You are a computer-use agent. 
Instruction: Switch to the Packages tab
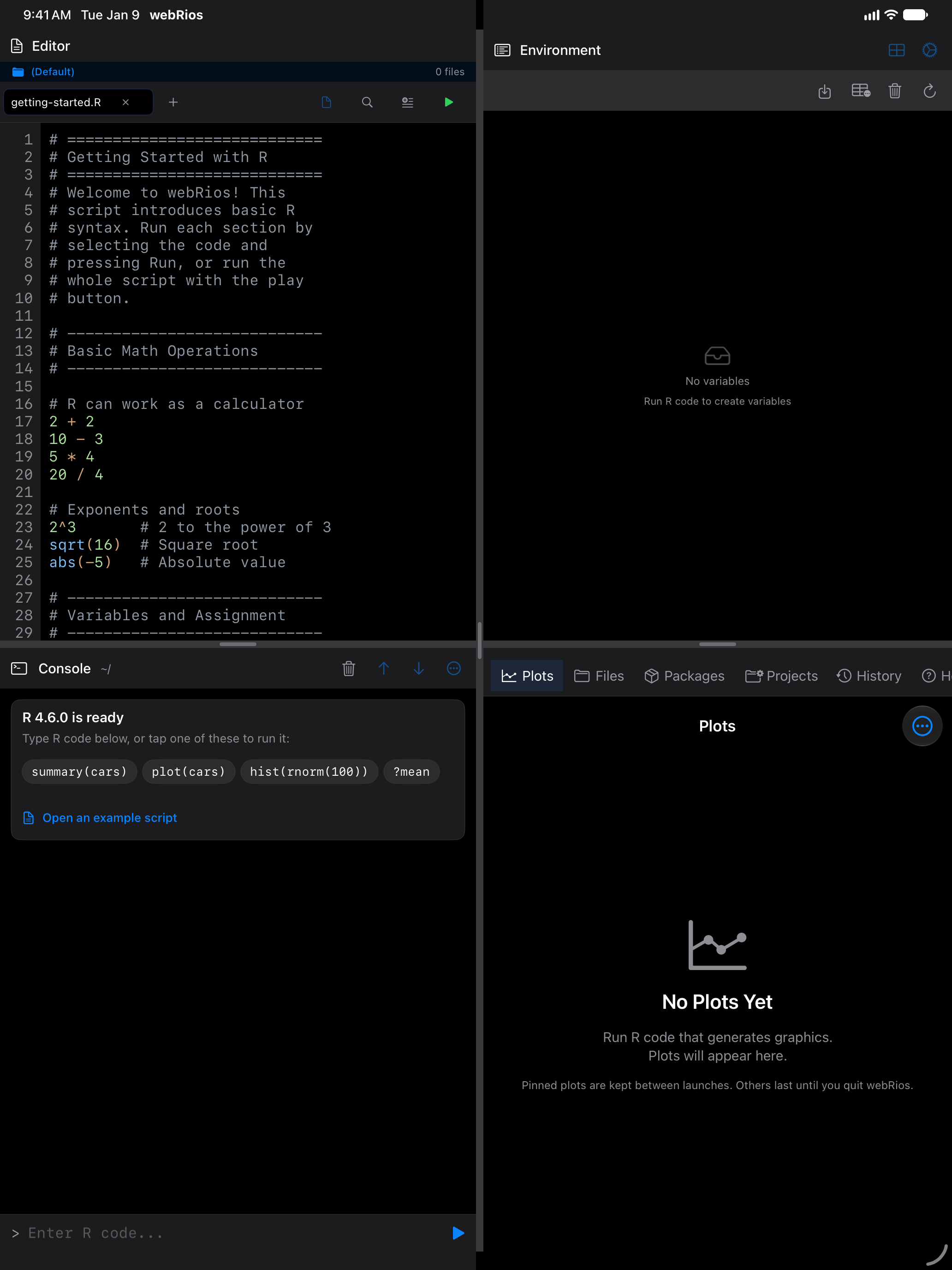684,676
